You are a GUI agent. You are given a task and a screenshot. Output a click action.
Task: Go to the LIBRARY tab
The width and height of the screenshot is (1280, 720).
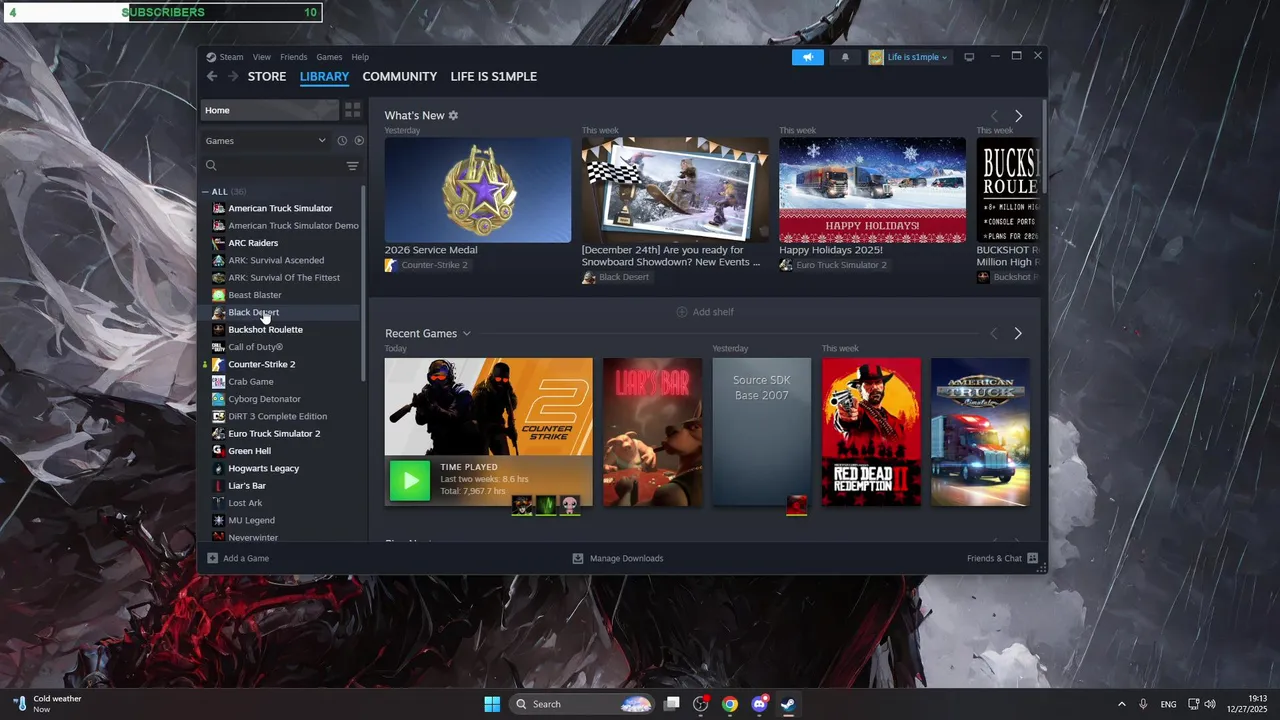[x=324, y=77]
